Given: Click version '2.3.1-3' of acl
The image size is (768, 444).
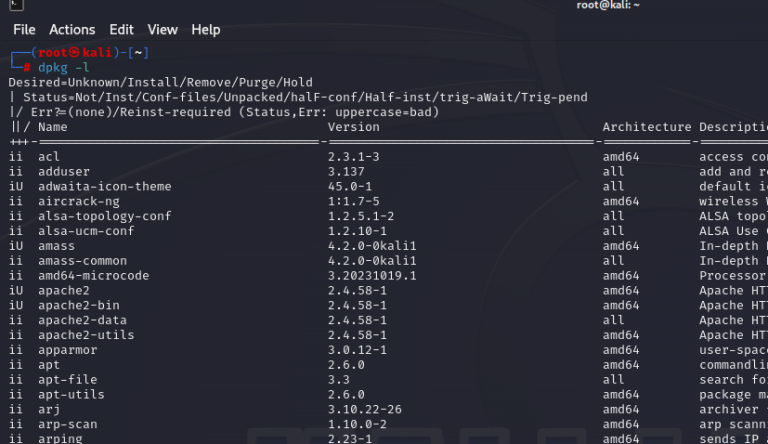Looking at the screenshot, I should [x=354, y=157].
